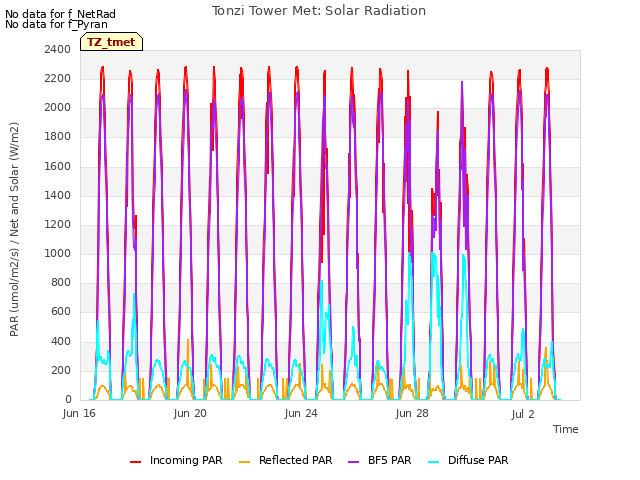Click the TZ_tmet label box
The image size is (640, 480).
[x=111, y=42]
